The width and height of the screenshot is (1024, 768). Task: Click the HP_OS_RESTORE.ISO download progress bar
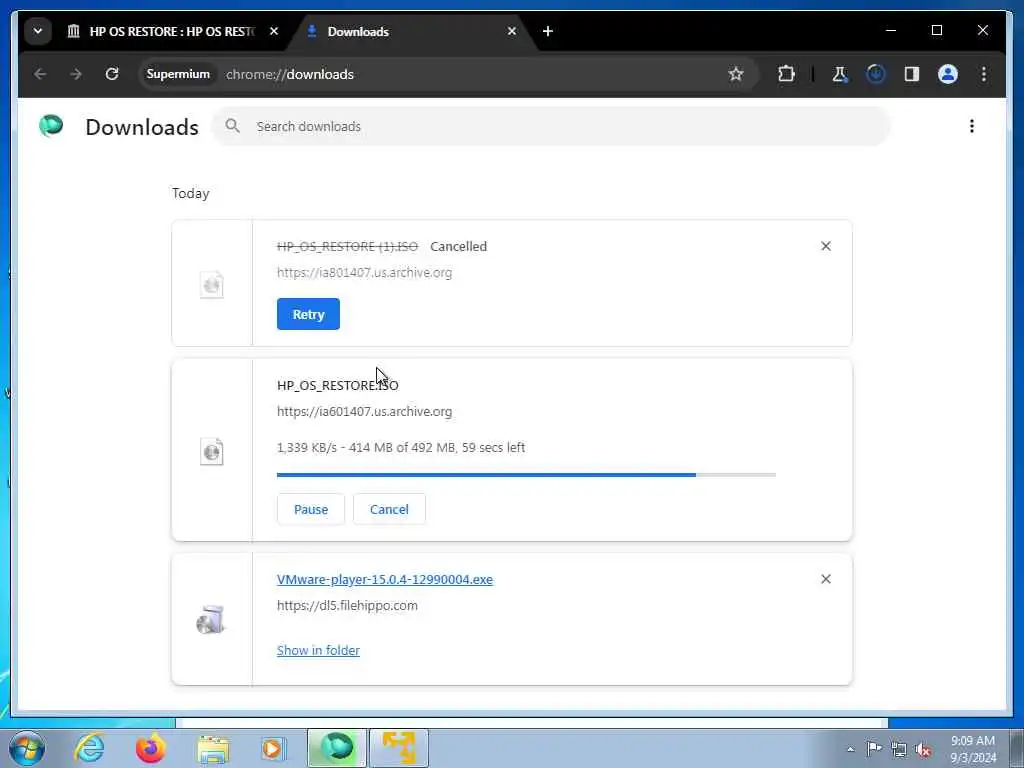[x=526, y=475]
